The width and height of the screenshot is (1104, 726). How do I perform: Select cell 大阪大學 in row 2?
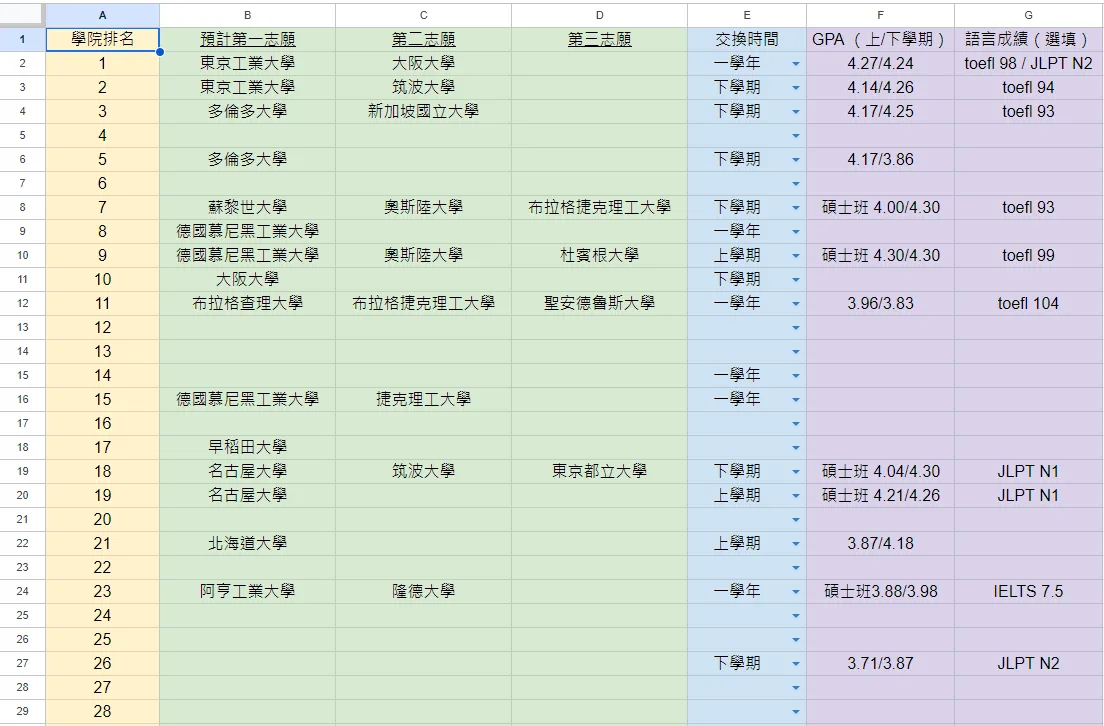(x=423, y=63)
